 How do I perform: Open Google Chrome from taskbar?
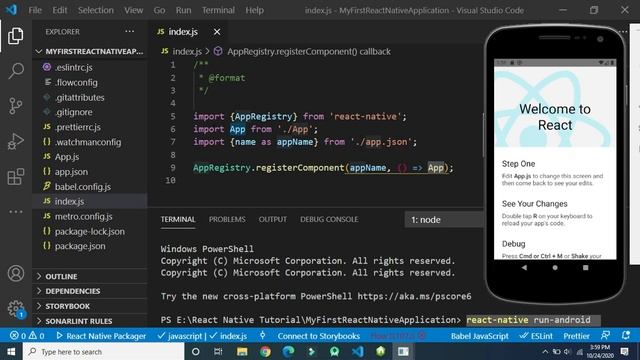[265, 351]
